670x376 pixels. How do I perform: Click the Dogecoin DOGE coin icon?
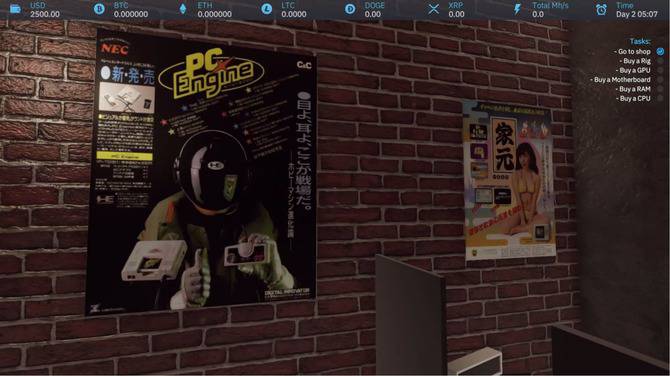point(350,9)
